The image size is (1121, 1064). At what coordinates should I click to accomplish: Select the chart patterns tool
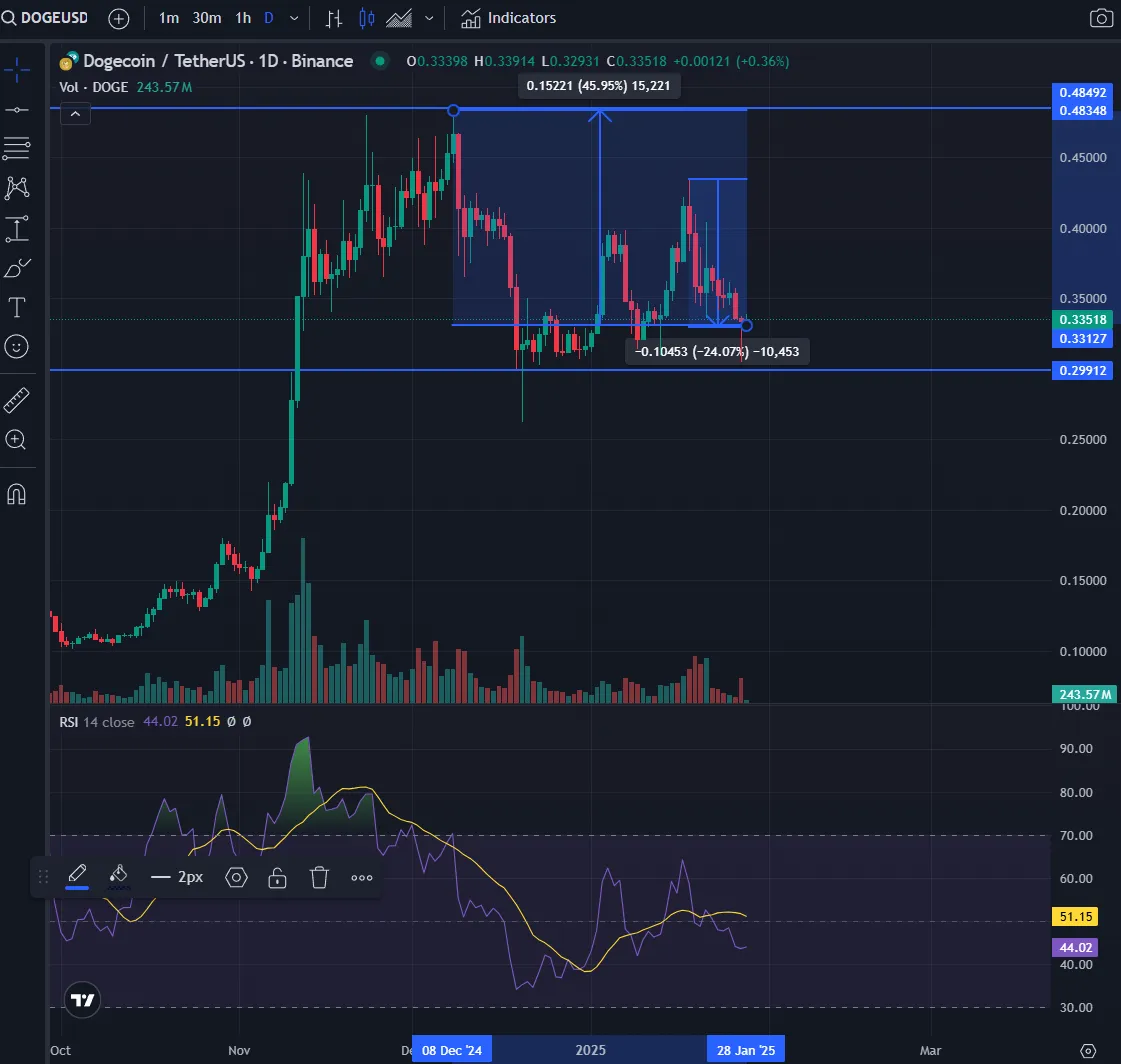point(17,188)
